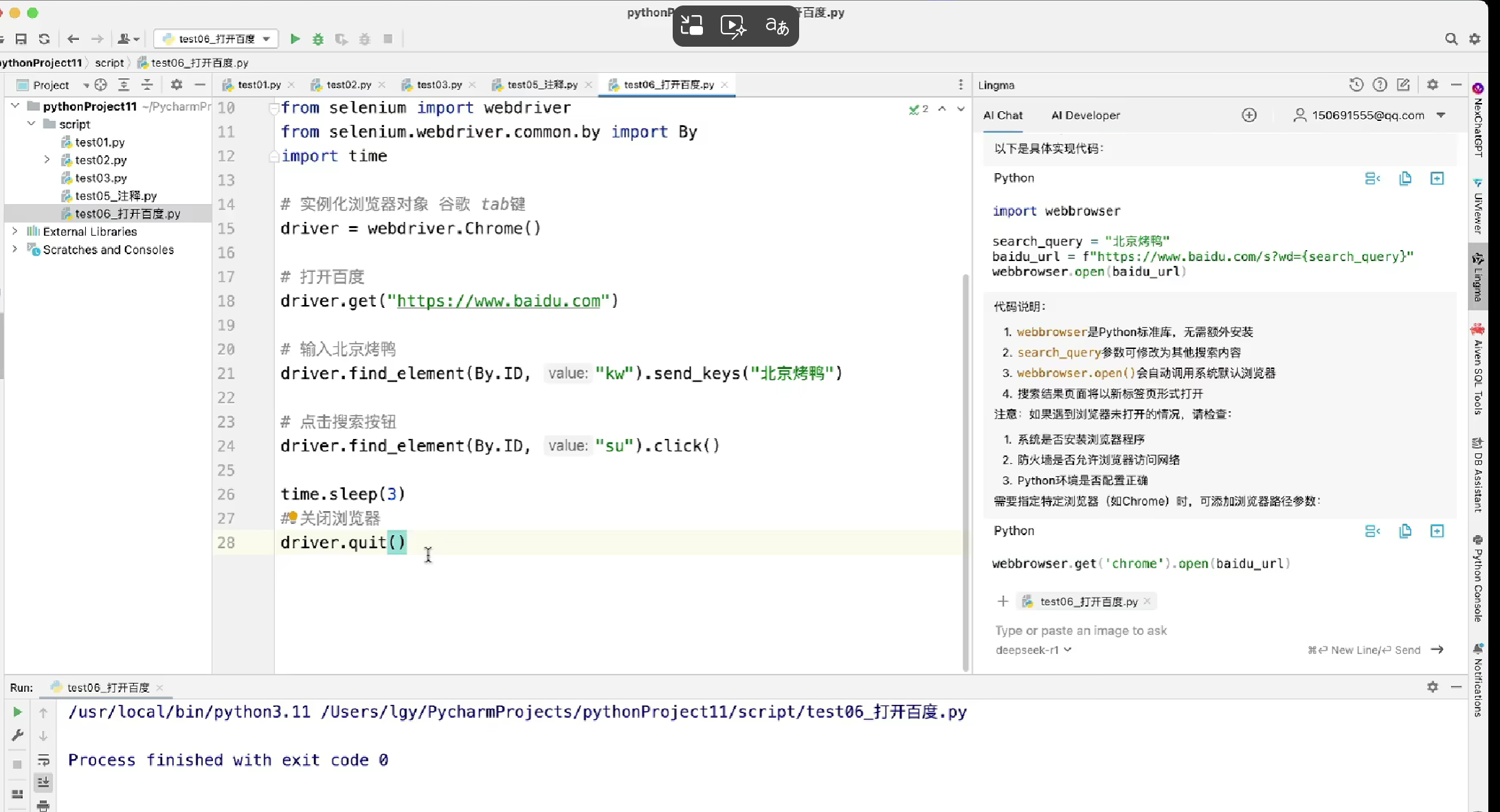Insert first Python code block into editor
This screenshot has width=1500, height=812.
pyautogui.click(x=1372, y=179)
